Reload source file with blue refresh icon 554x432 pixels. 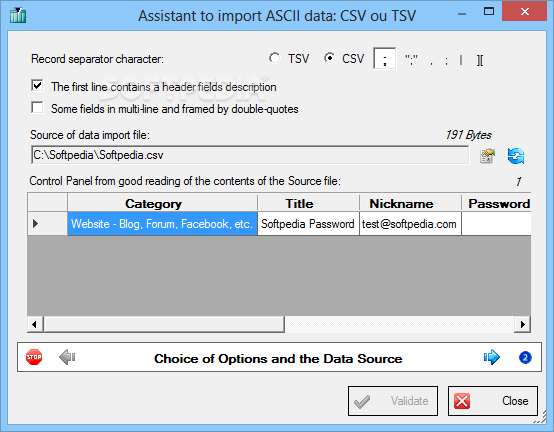click(x=516, y=156)
